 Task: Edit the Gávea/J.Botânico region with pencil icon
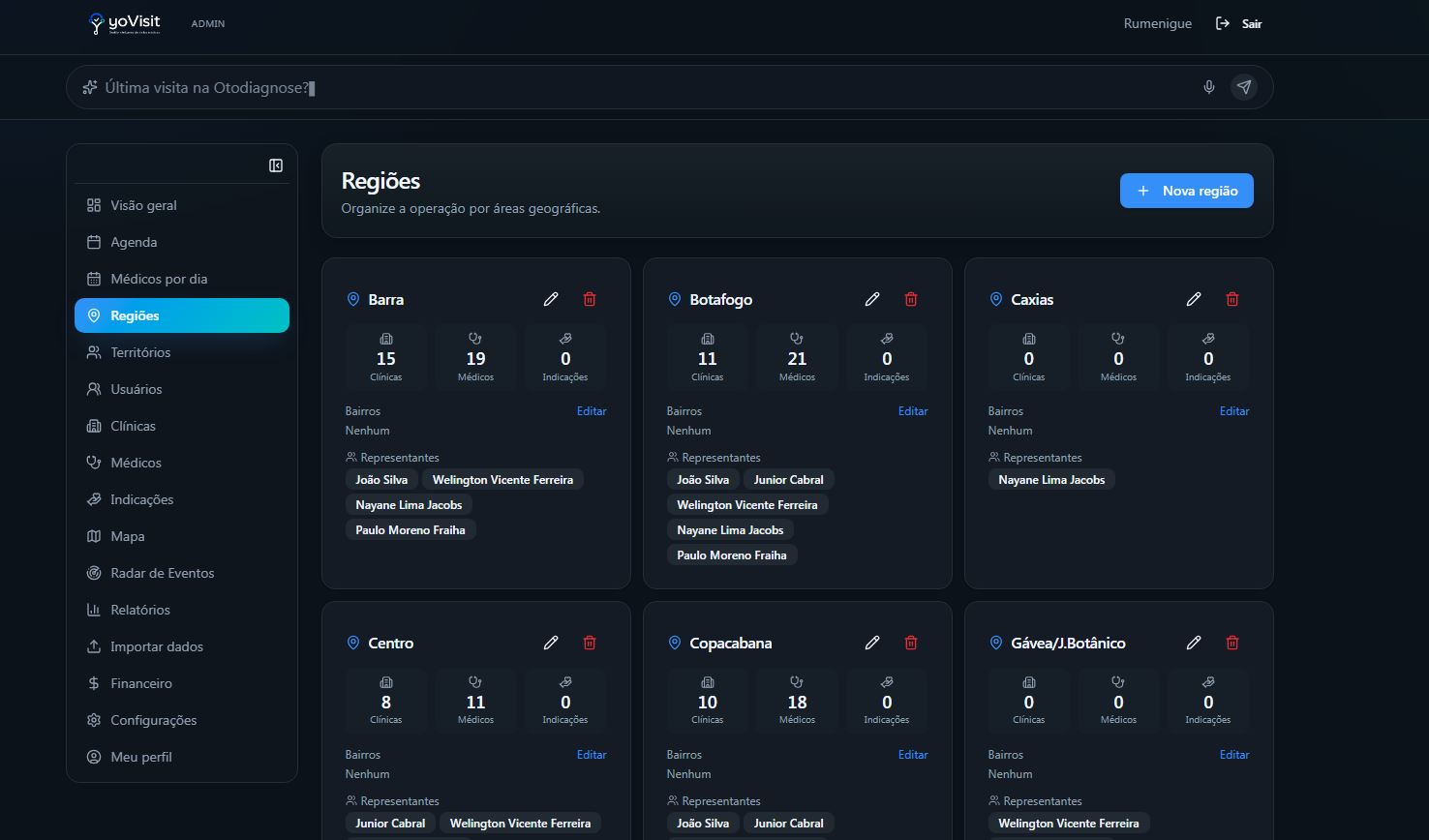1194,643
